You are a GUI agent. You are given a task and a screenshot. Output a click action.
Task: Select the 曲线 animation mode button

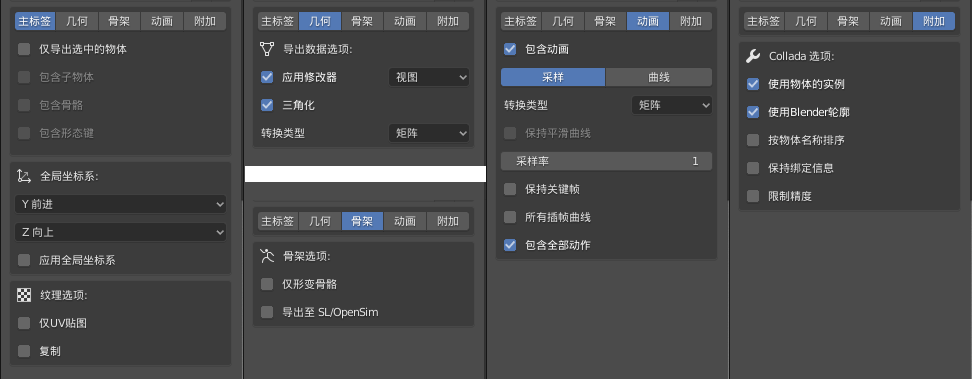coord(659,77)
